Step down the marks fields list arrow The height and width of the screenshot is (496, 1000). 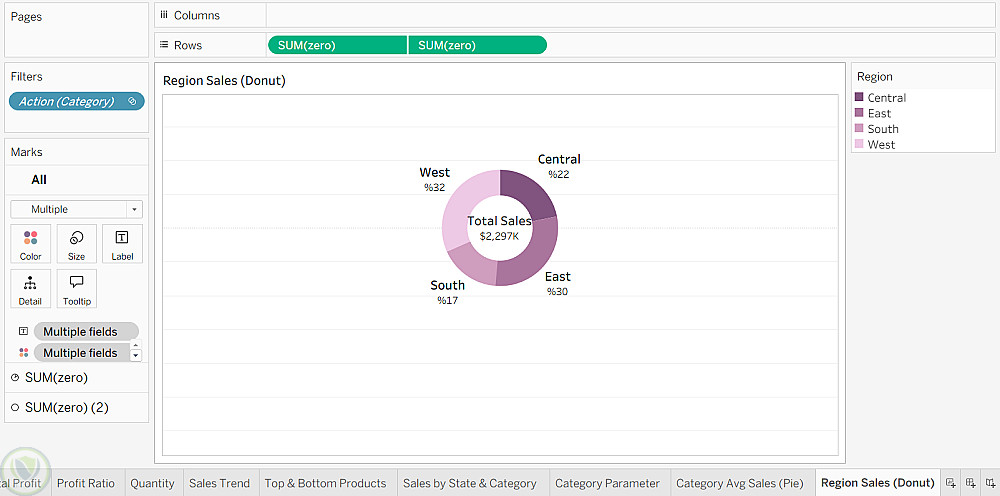135,356
